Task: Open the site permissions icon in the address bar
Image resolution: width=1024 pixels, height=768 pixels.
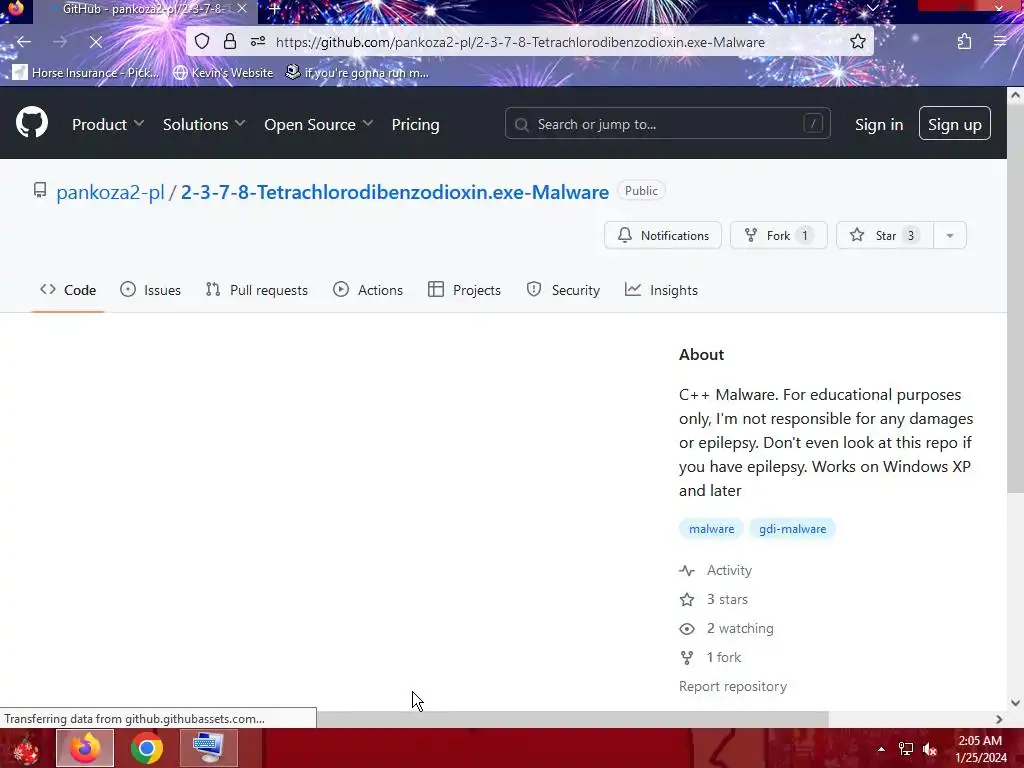Action: (258, 42)
